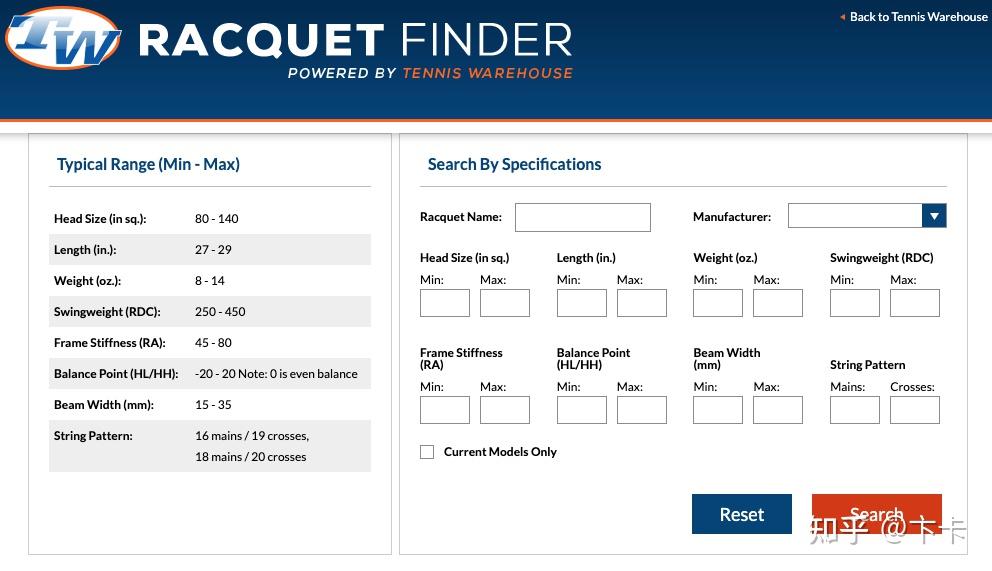
Task: Click the TW Tennis Warehouse logo
Action: click(62, 39)
